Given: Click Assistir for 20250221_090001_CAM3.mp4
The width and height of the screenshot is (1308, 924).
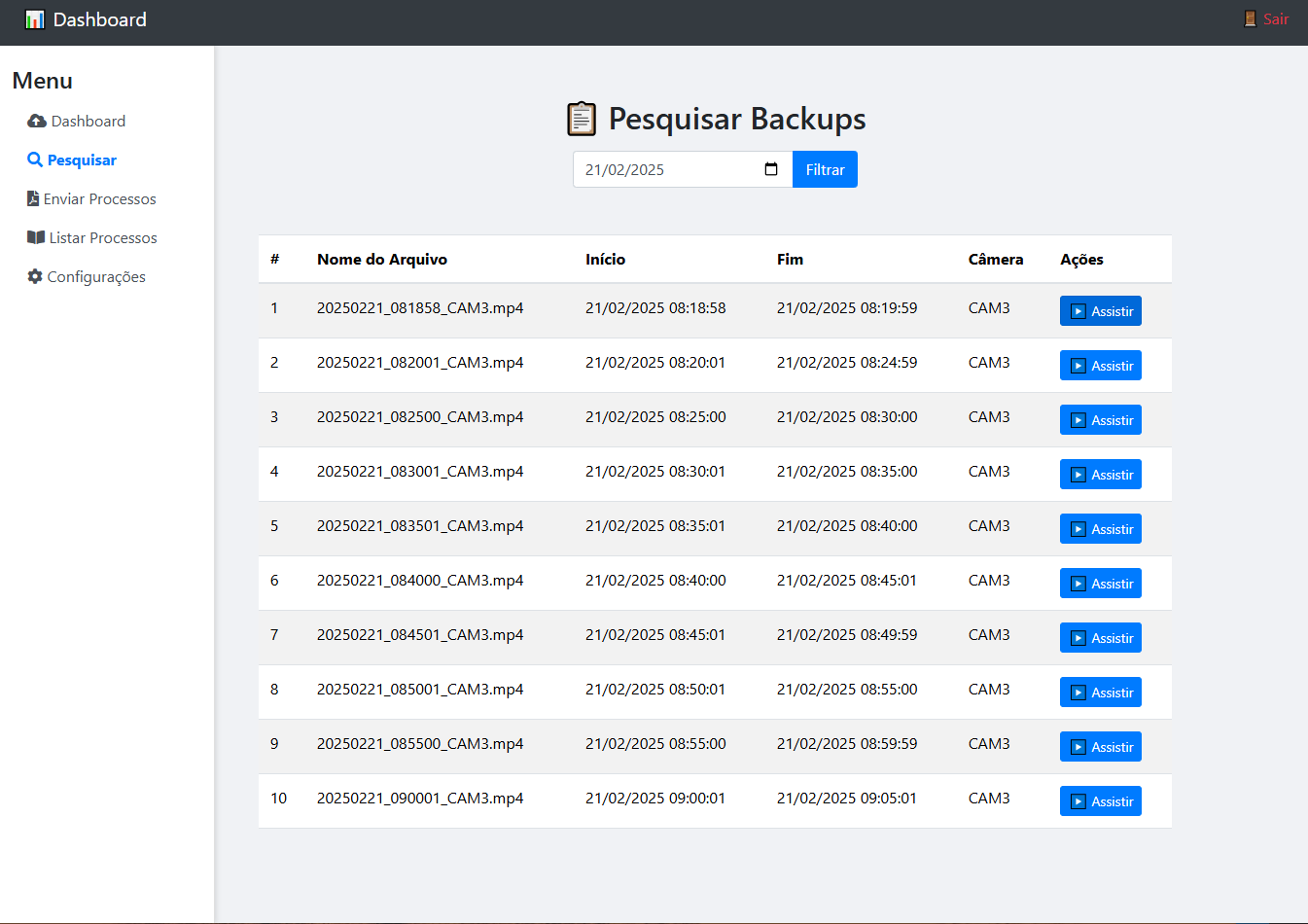Looking at the screenshot, I should (x=1100, y=801).
